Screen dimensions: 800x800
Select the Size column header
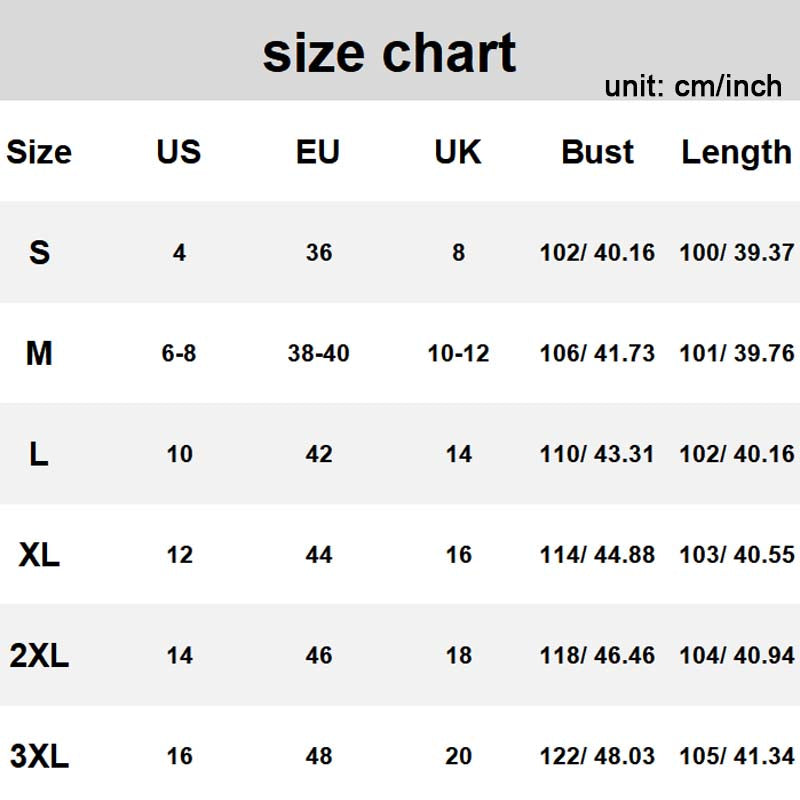point(39,152)
